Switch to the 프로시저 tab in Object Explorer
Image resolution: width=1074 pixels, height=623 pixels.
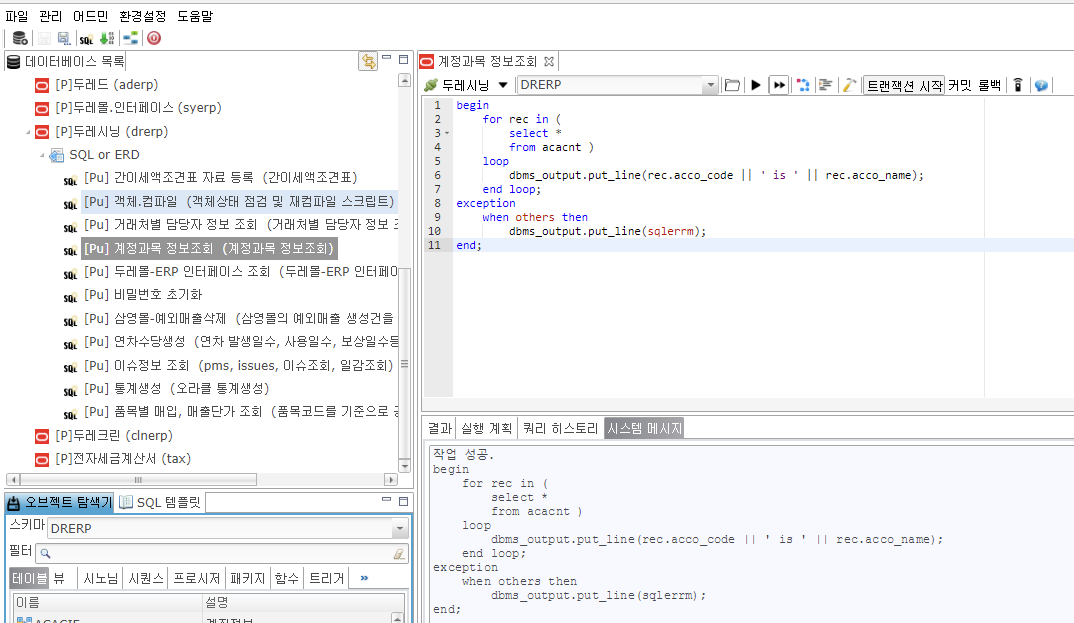[x=197, y=577]
